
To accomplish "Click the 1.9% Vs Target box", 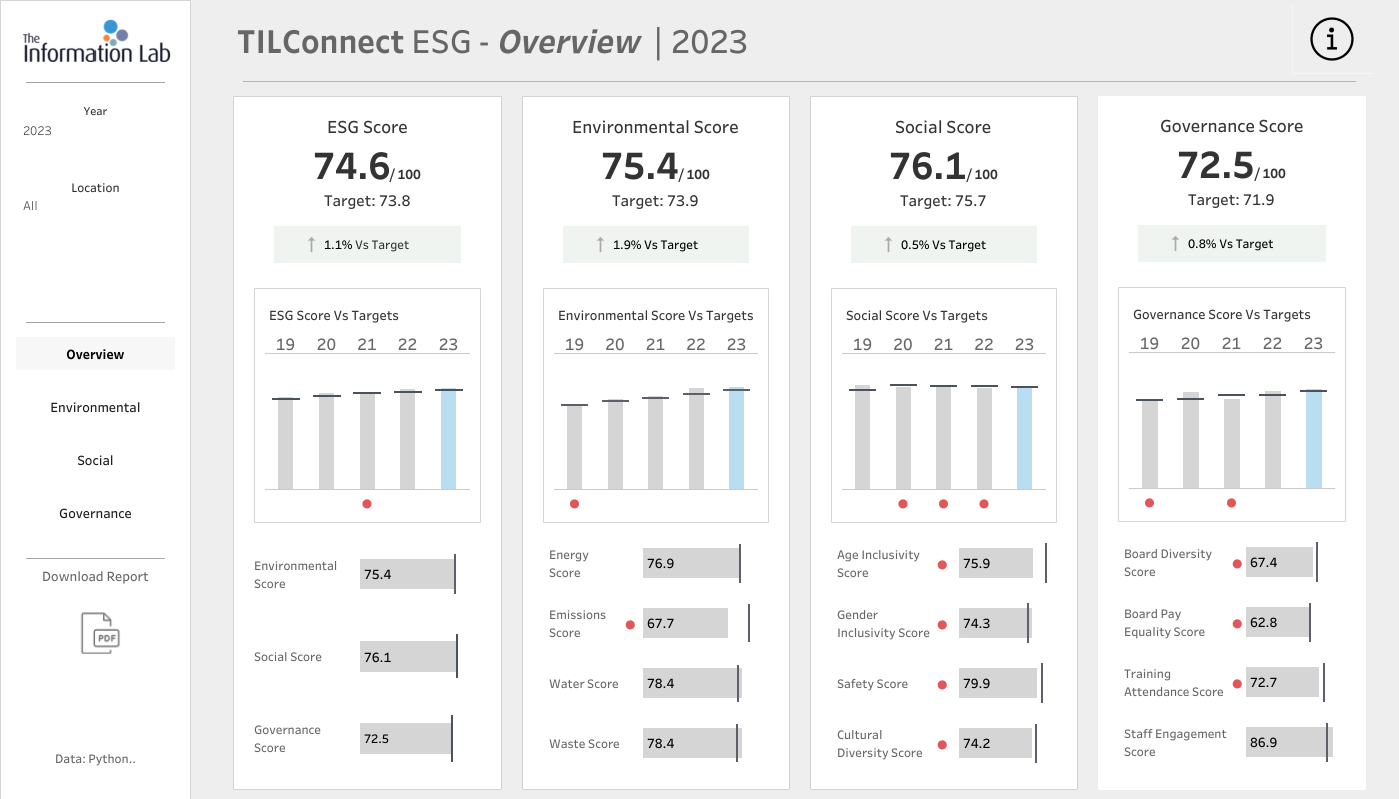I will pyautogui.click(x=656, y=245).
